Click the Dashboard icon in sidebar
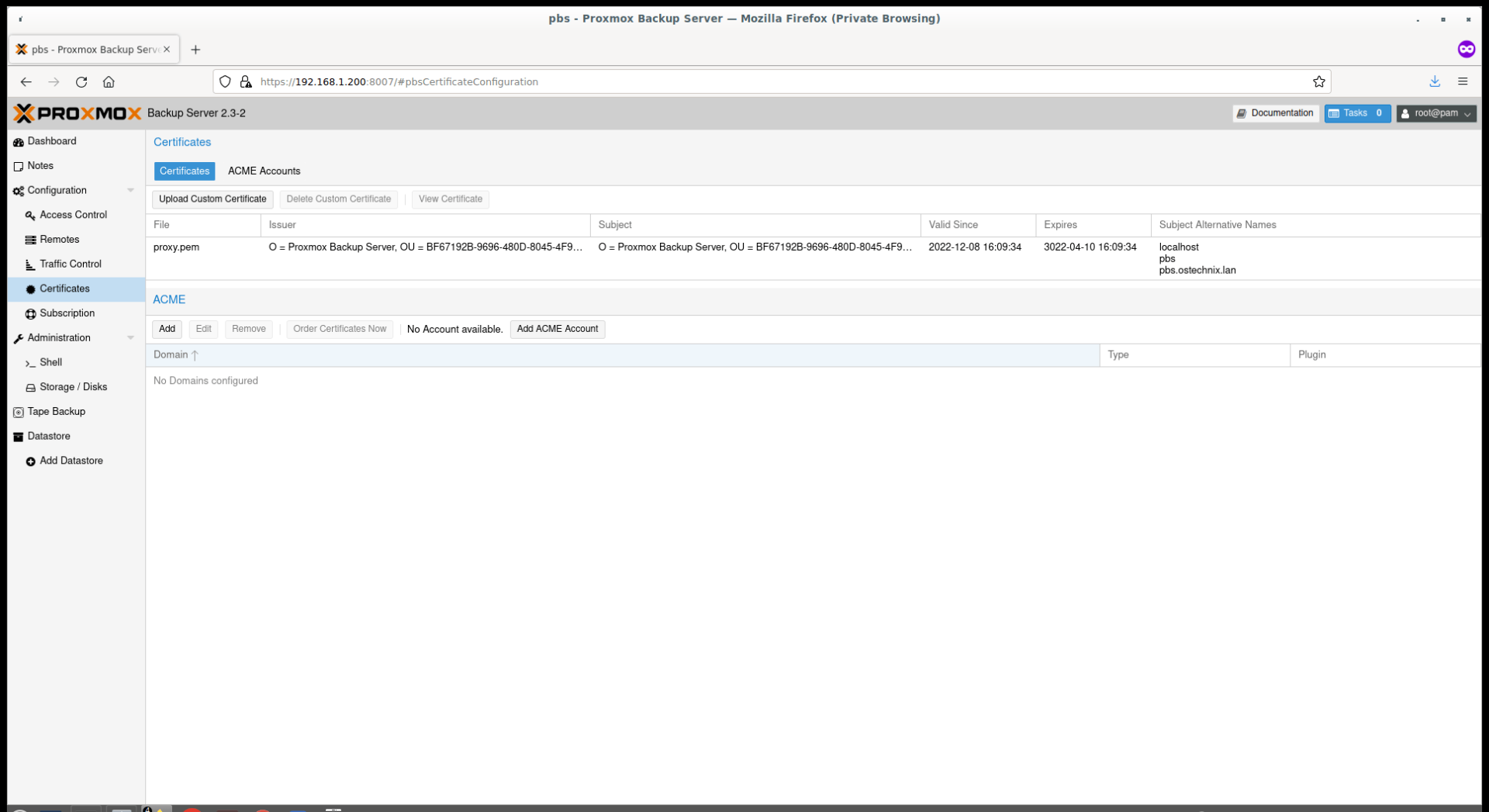This screenshot has width=1489, height=812. pos(19,142)
